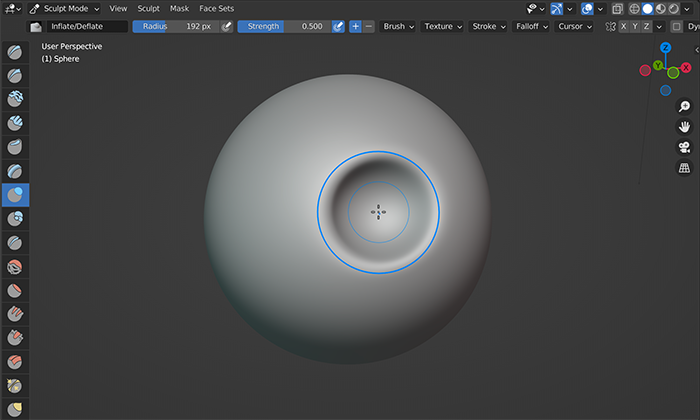Image resolution: width=700 pixels, height=420 pixels.
Task: Enable Y axis symmetry
Action: pyautogui.click(x=635, y=27)
